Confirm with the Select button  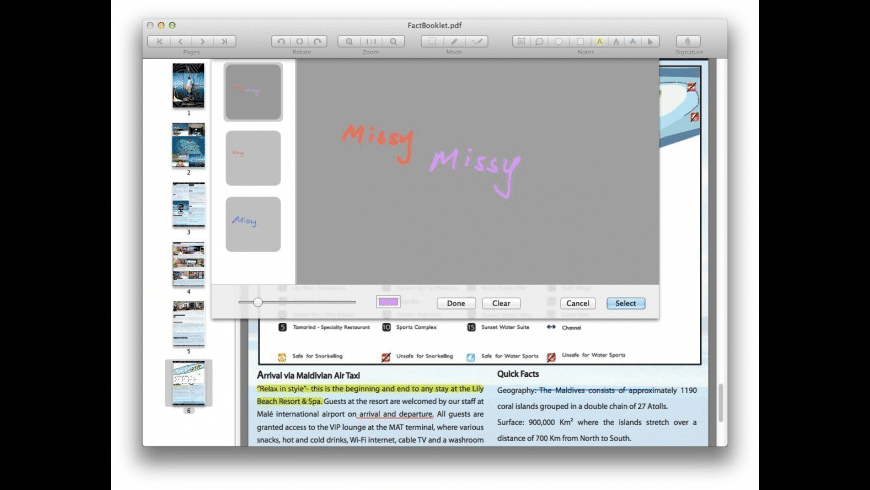pos(625,303)
